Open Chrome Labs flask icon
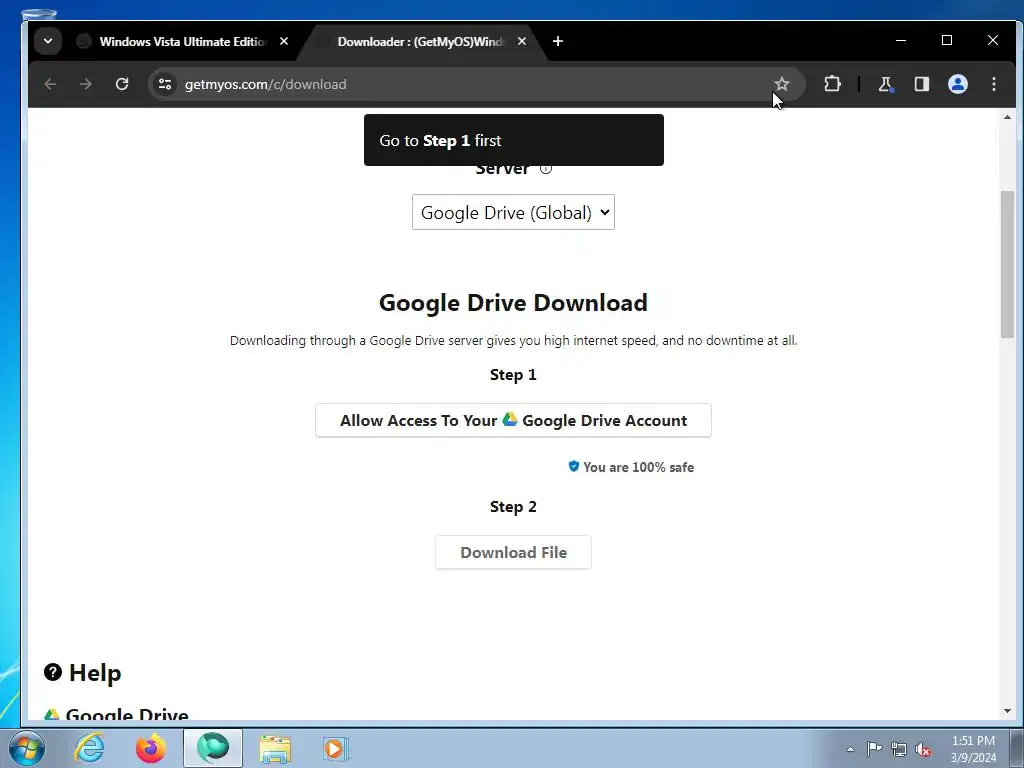This screenshot has height=768, width=1024. 886,84
